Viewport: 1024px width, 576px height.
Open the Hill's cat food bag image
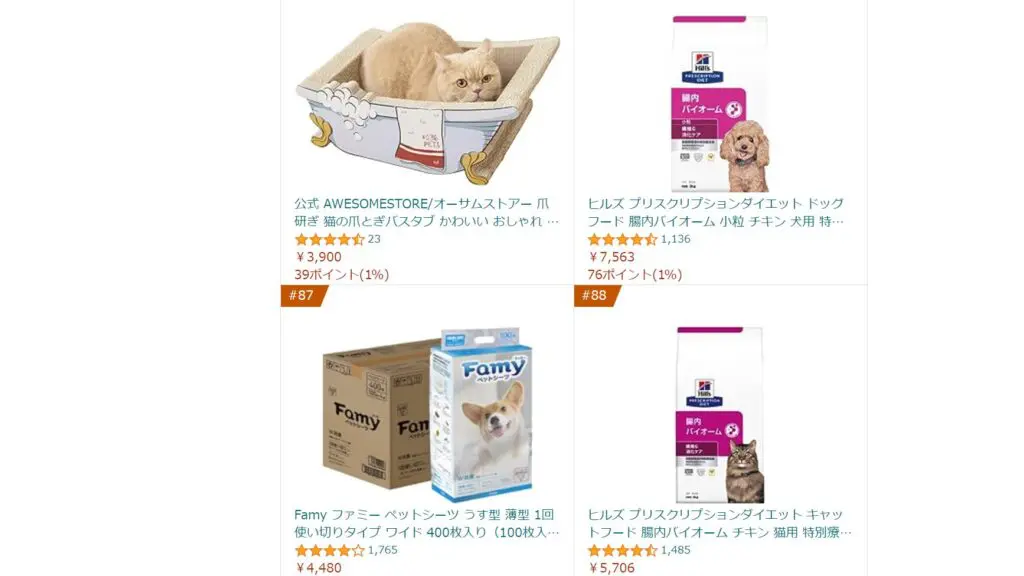720,414
